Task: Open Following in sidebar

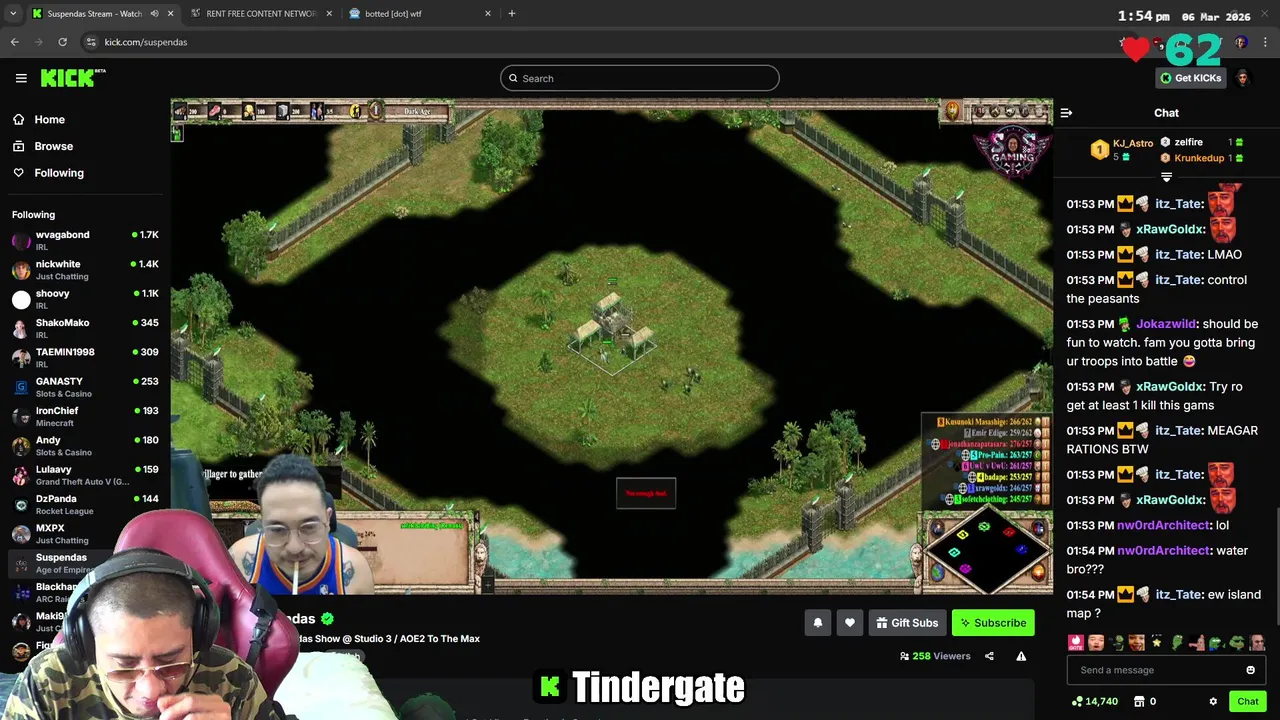Action: click(x=50, y=173)
